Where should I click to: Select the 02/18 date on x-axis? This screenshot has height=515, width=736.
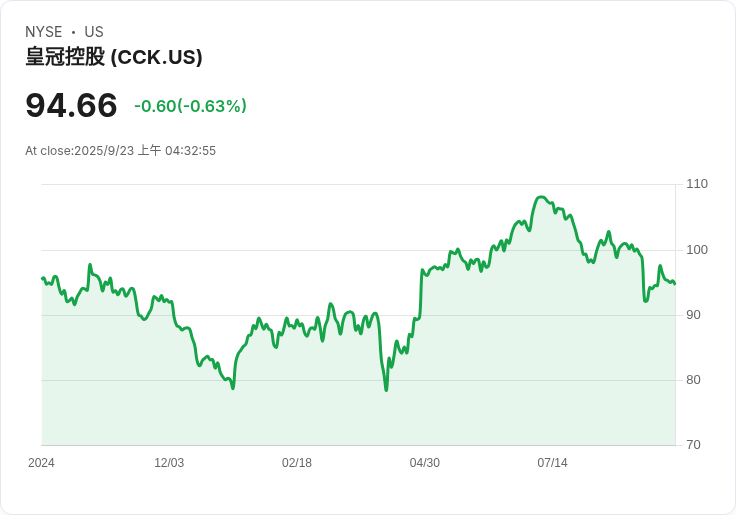click(297, 463)
